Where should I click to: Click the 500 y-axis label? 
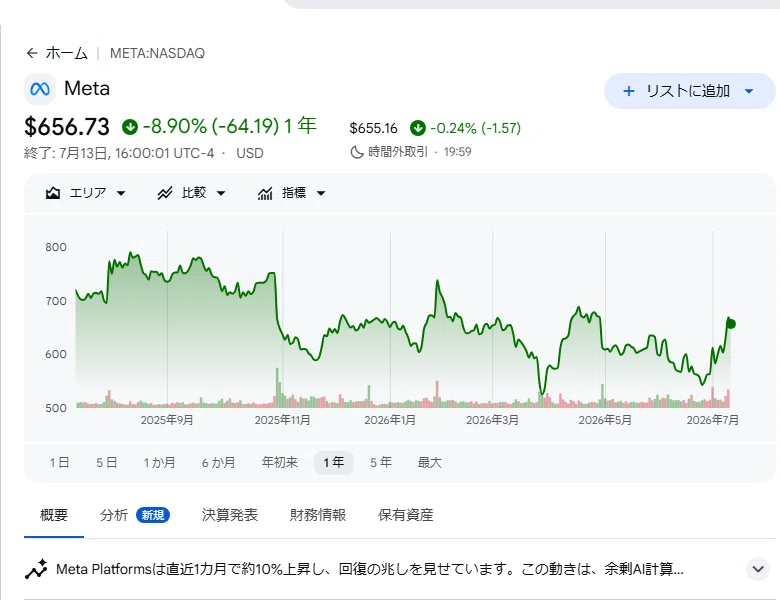click(x=56, y=408)
